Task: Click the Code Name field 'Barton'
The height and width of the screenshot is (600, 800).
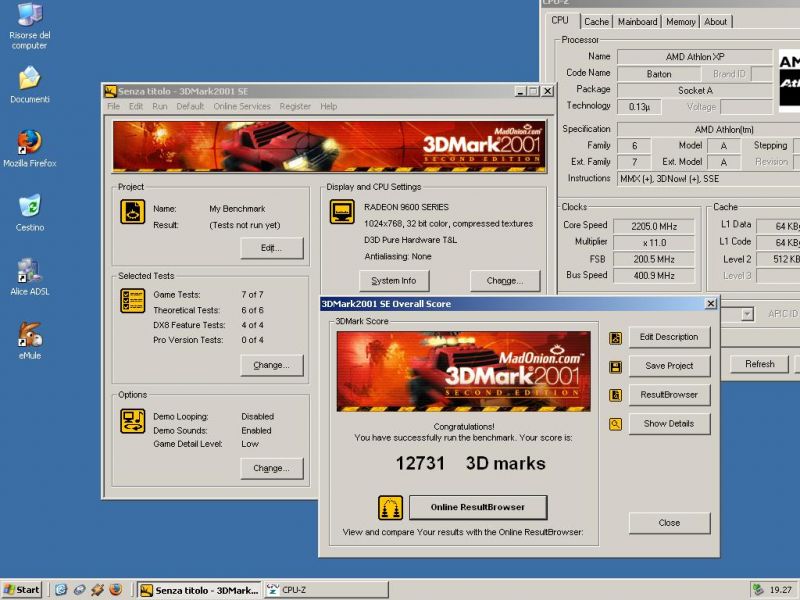Action: point(659,74)
